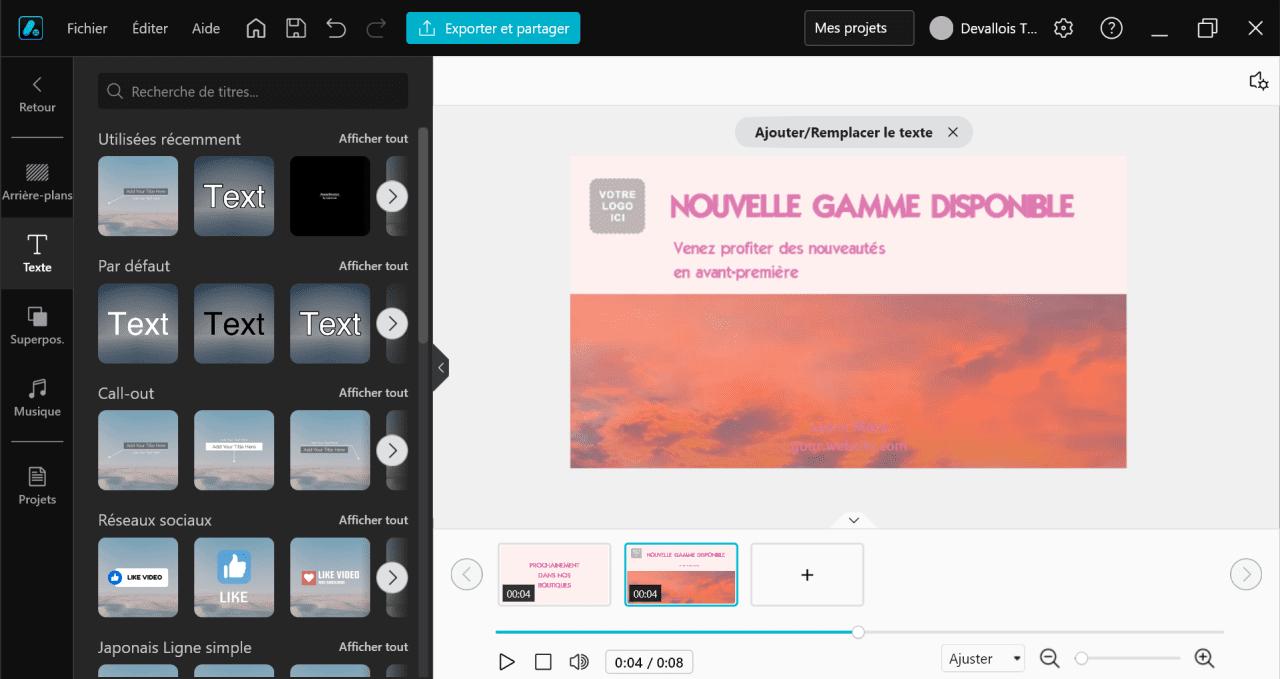
Task: Expand next arrow in Utilisées récemment row
Action: [x=392, y=196]
